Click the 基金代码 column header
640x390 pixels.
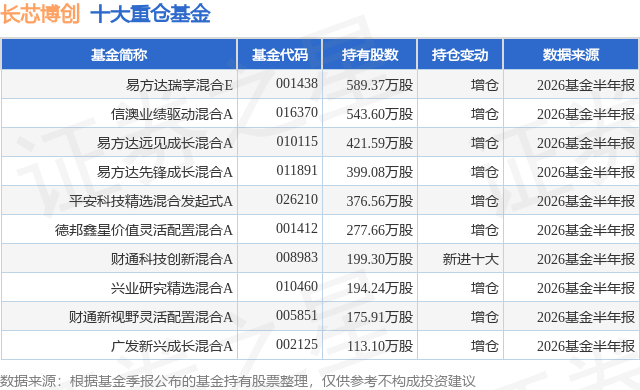(280, 55)
